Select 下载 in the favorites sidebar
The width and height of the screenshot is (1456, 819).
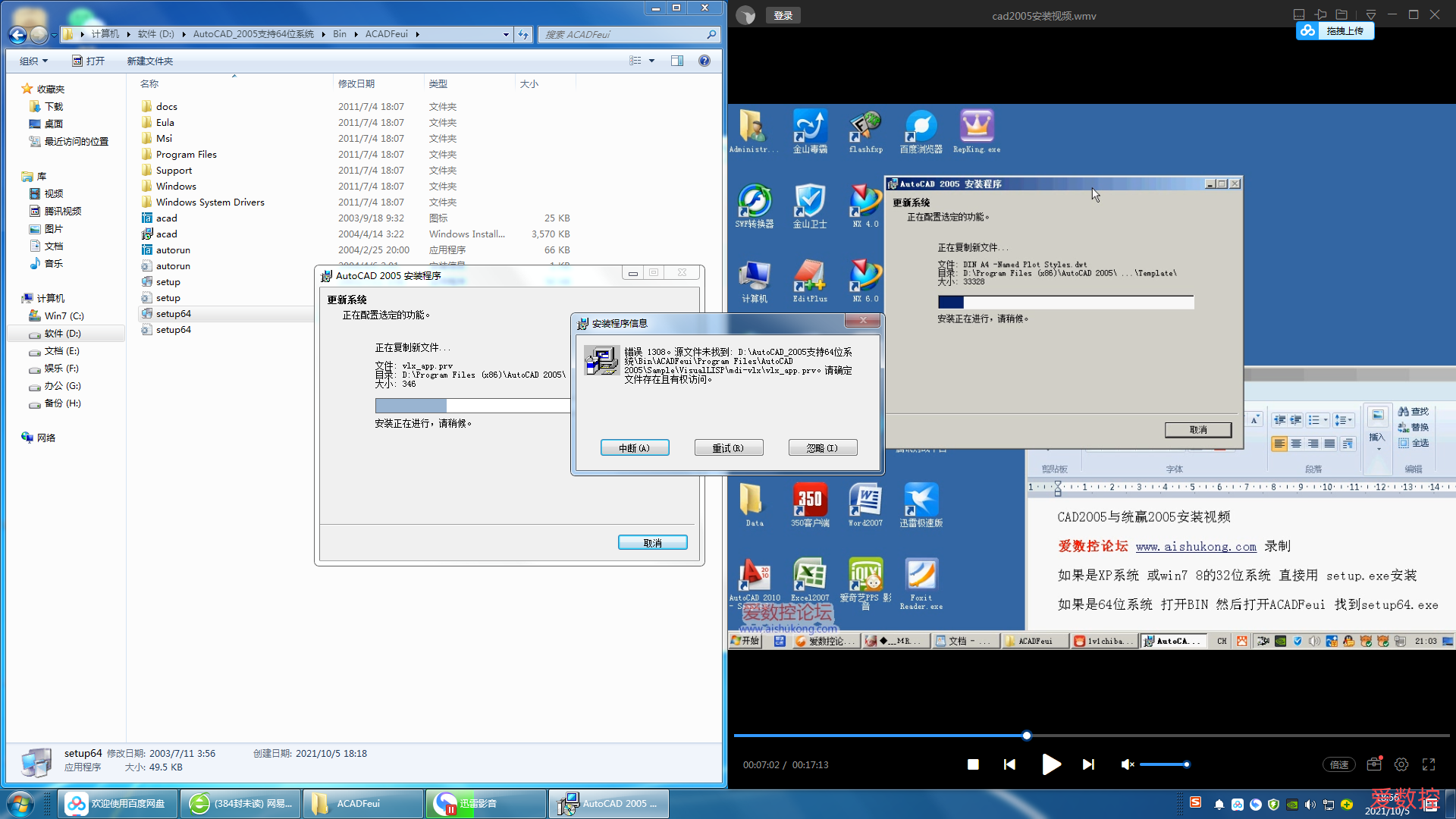pos(54,107)
